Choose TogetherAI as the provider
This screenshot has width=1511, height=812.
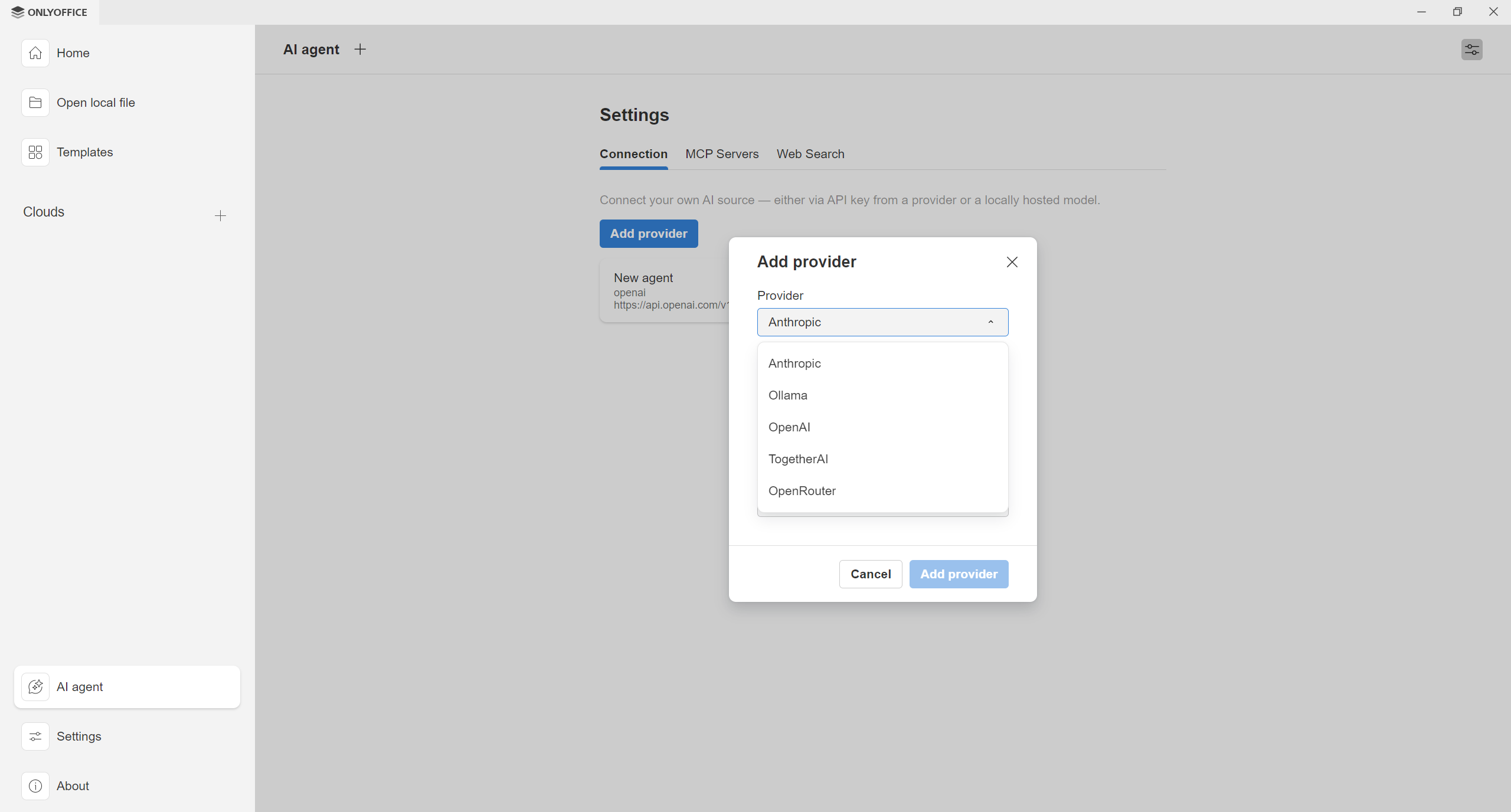tap(798, 459)
